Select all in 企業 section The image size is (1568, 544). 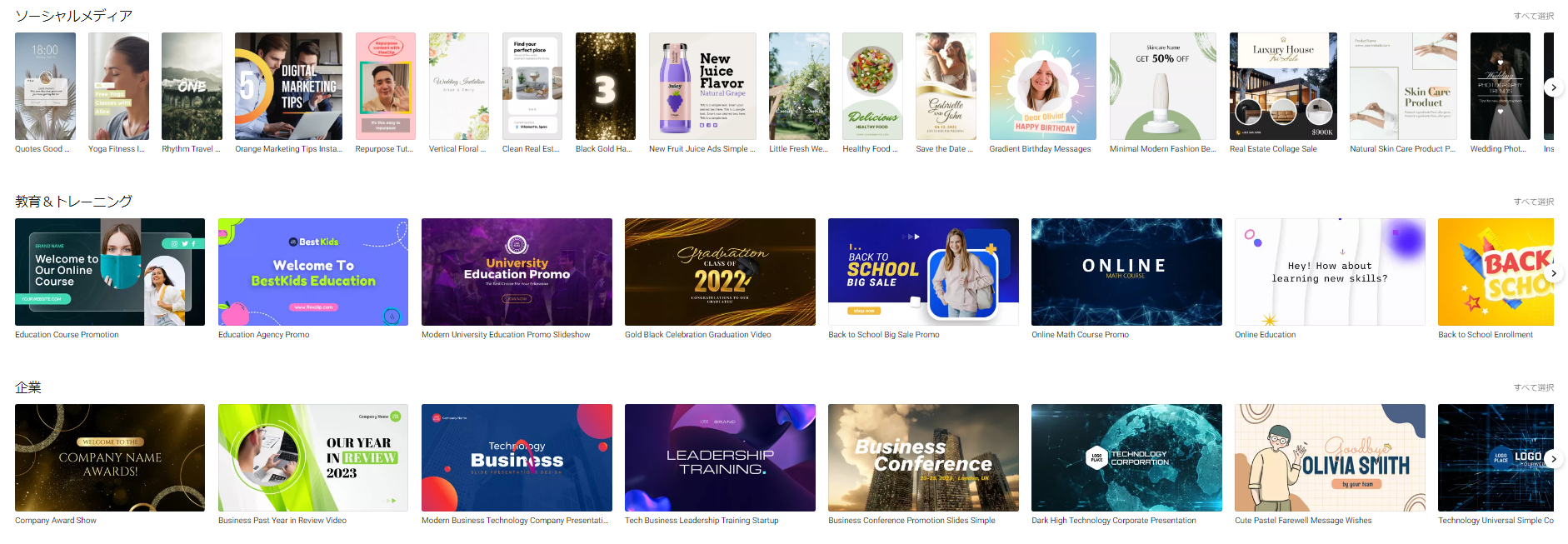(x=1533, y=387)
